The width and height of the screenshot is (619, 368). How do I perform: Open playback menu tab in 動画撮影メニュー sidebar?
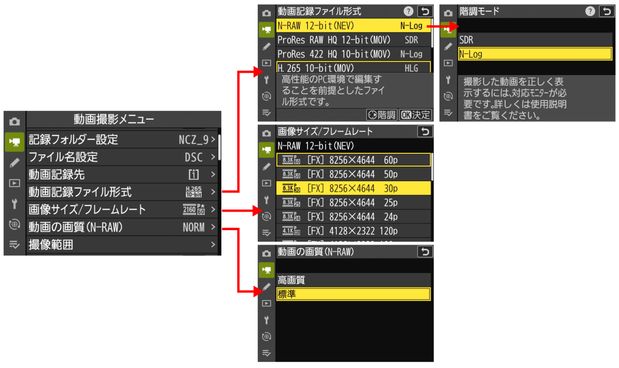point(15,183)
